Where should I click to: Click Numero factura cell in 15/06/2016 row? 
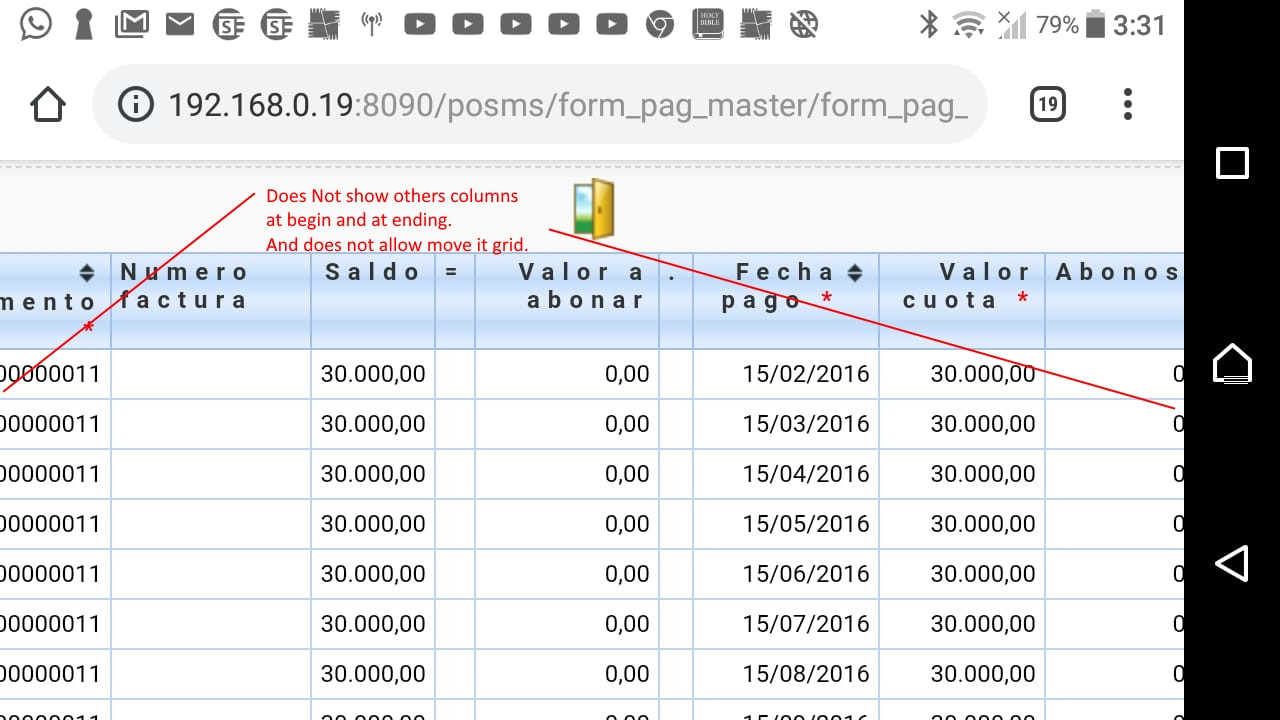pos(211,574)
